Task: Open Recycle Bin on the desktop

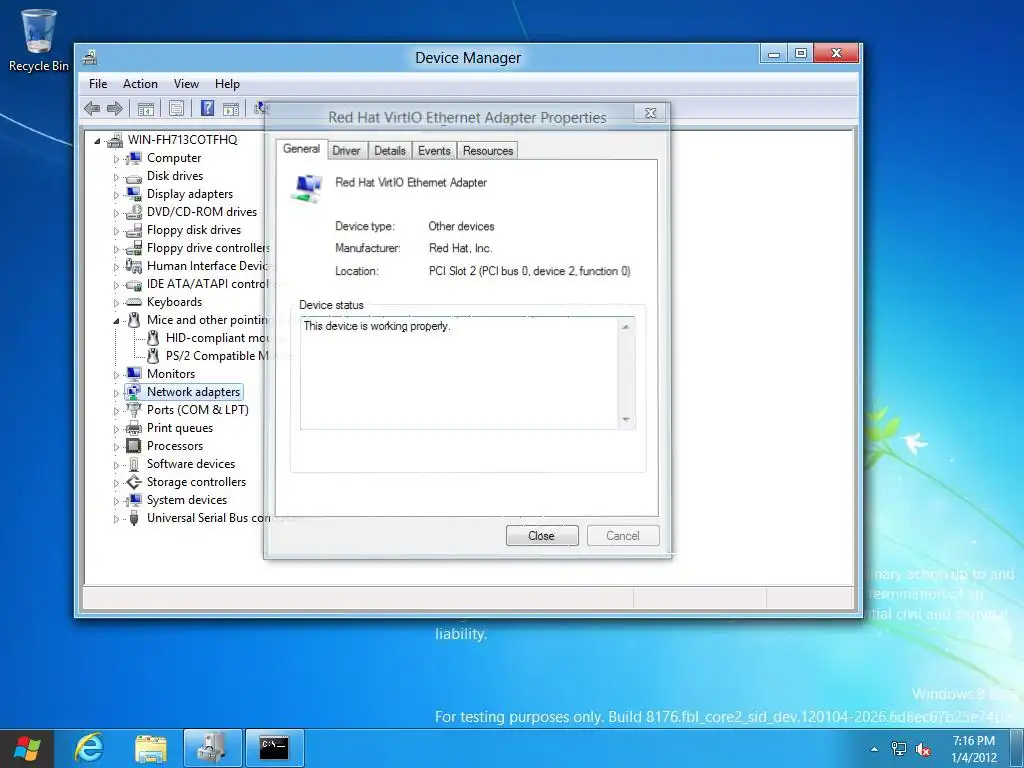Action: 39,40
